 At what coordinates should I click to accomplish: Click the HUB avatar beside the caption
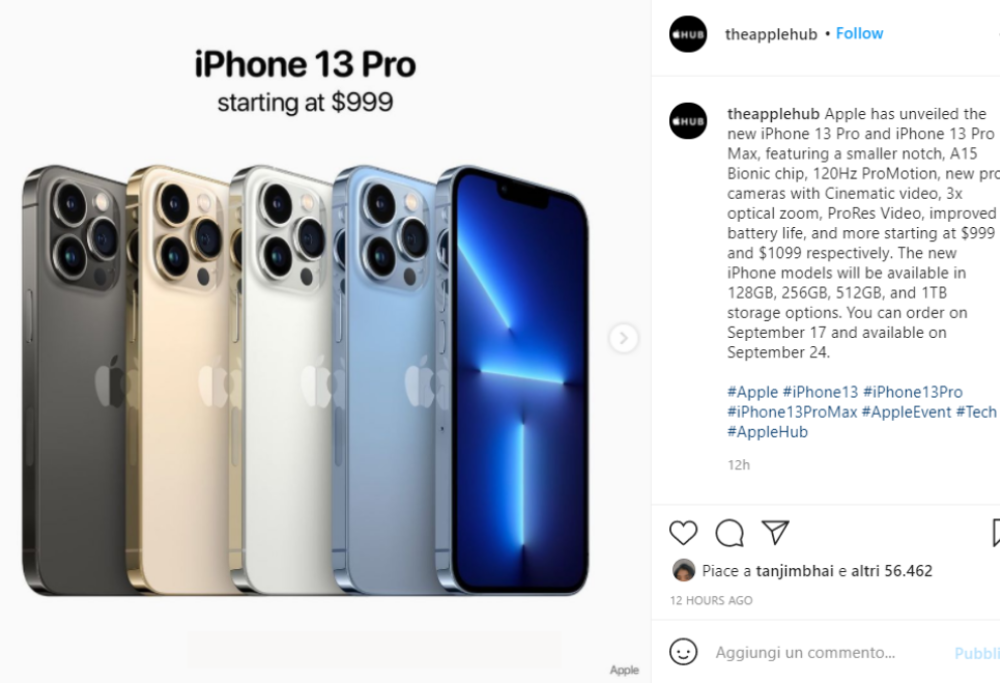coord(688,121)
